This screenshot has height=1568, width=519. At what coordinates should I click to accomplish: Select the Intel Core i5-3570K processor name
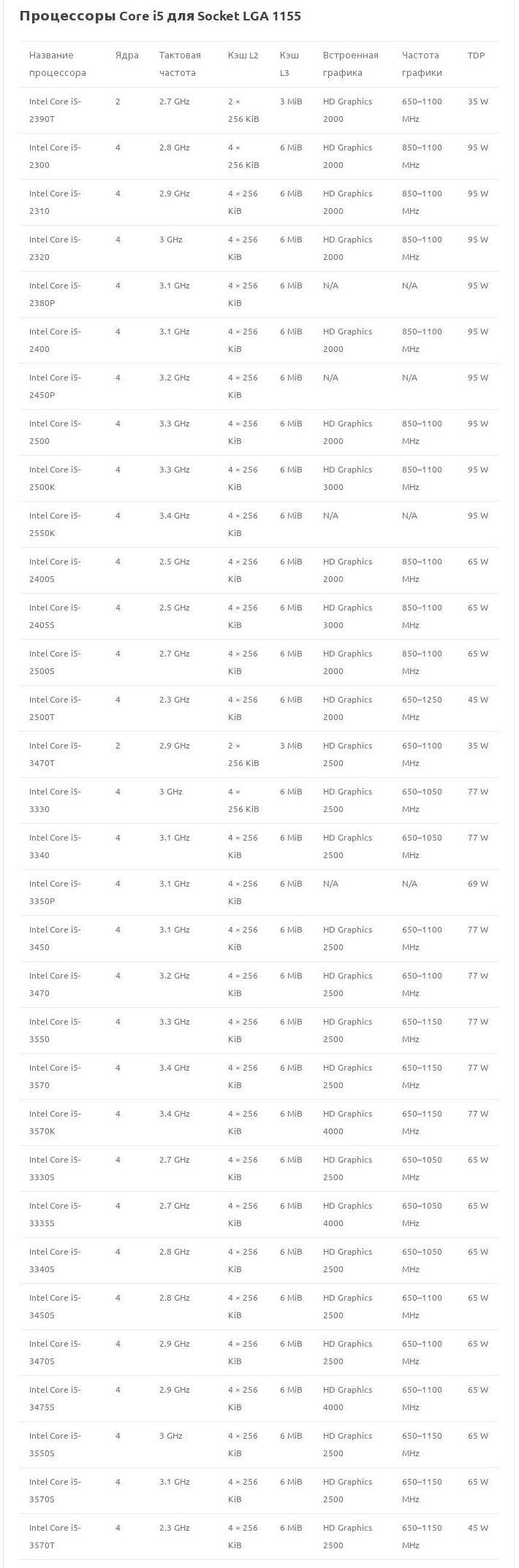pyautogui.click(x=55, y=1123)
